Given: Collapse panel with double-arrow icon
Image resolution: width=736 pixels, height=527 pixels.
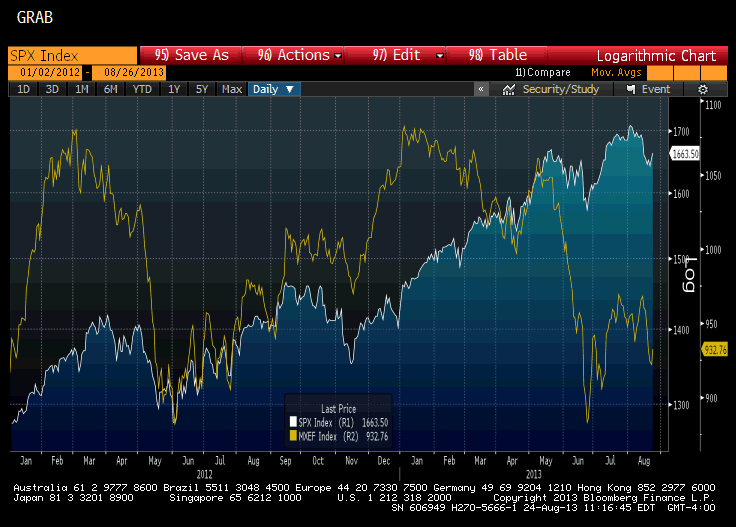Looking at the screenshot, I should (x=481, y=89).
